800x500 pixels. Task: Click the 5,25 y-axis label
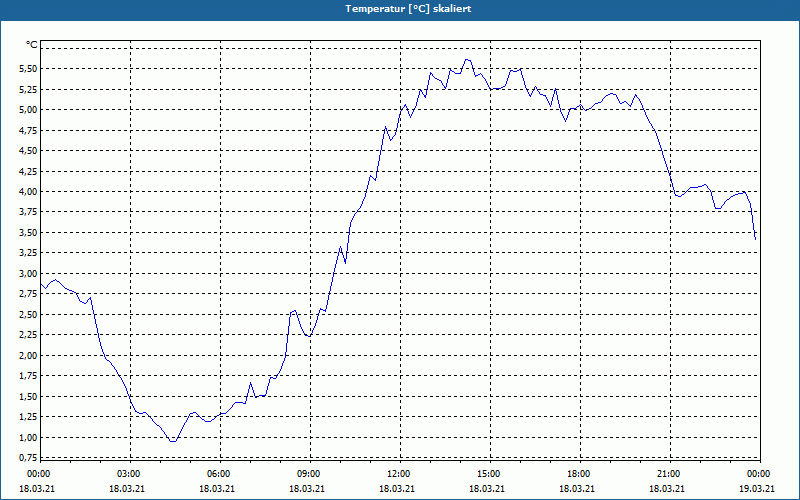(27, 89)
